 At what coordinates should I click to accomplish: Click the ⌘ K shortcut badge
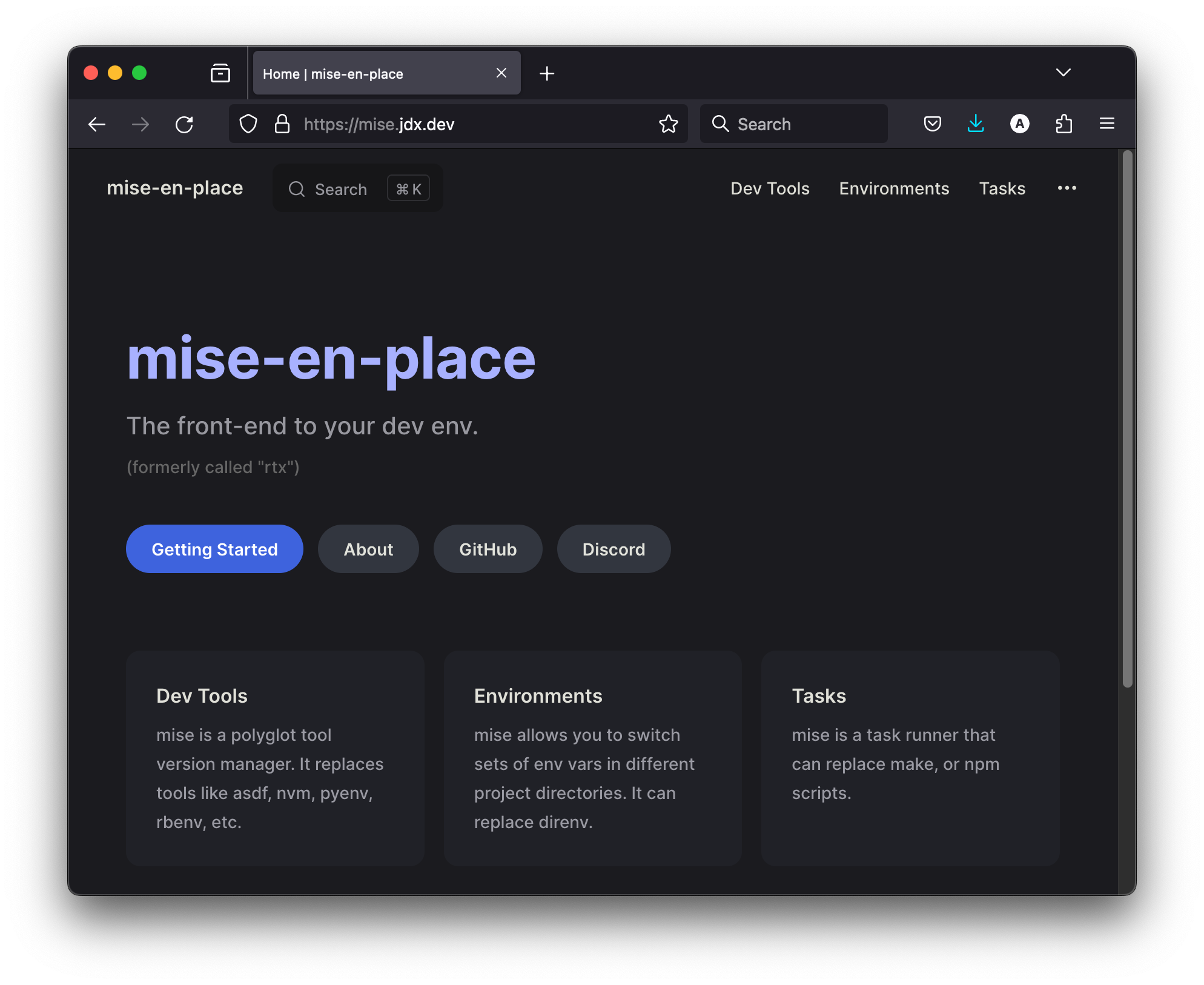409,188
